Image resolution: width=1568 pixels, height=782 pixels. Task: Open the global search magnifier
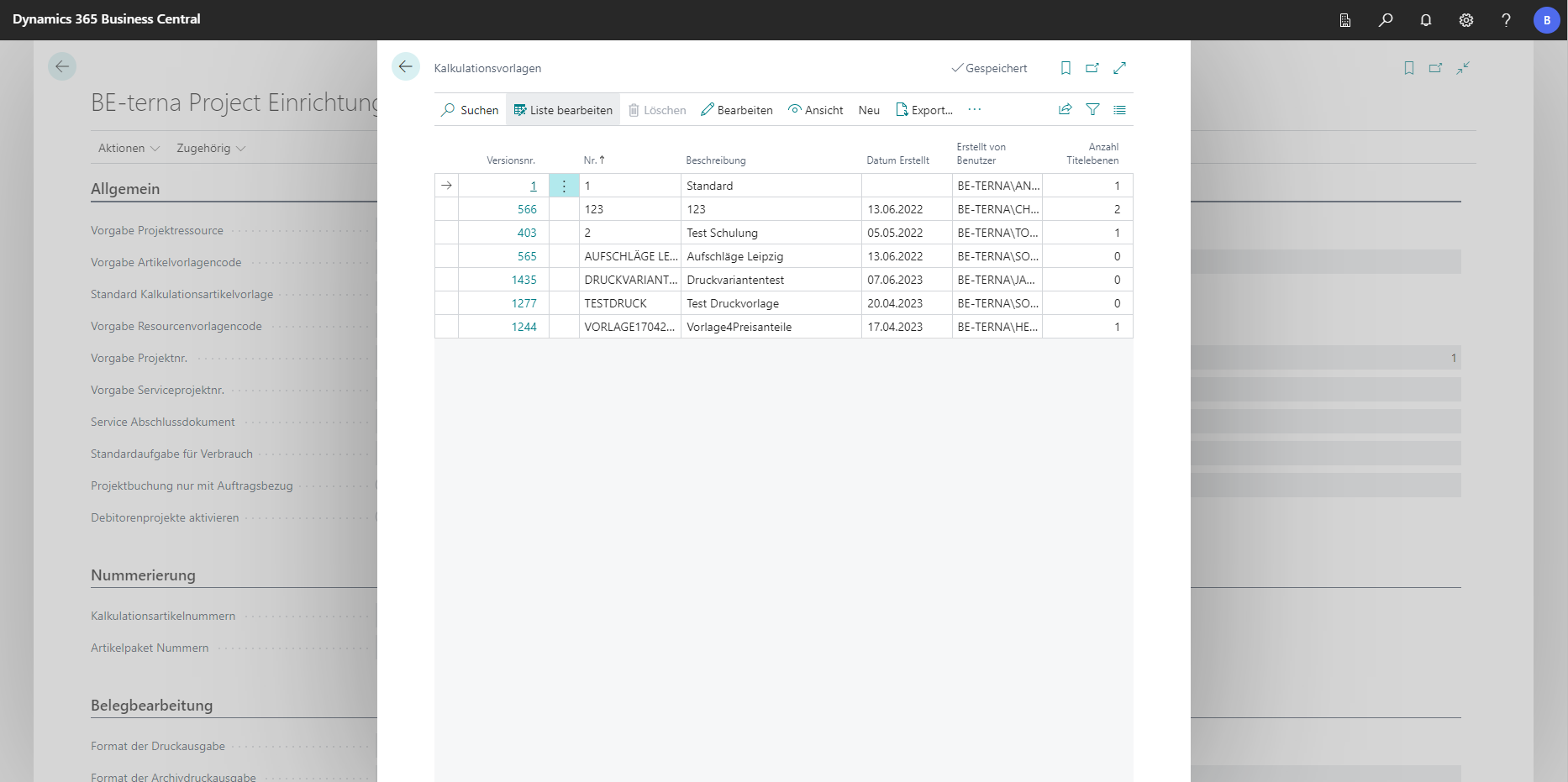(x=1386, y=19)
